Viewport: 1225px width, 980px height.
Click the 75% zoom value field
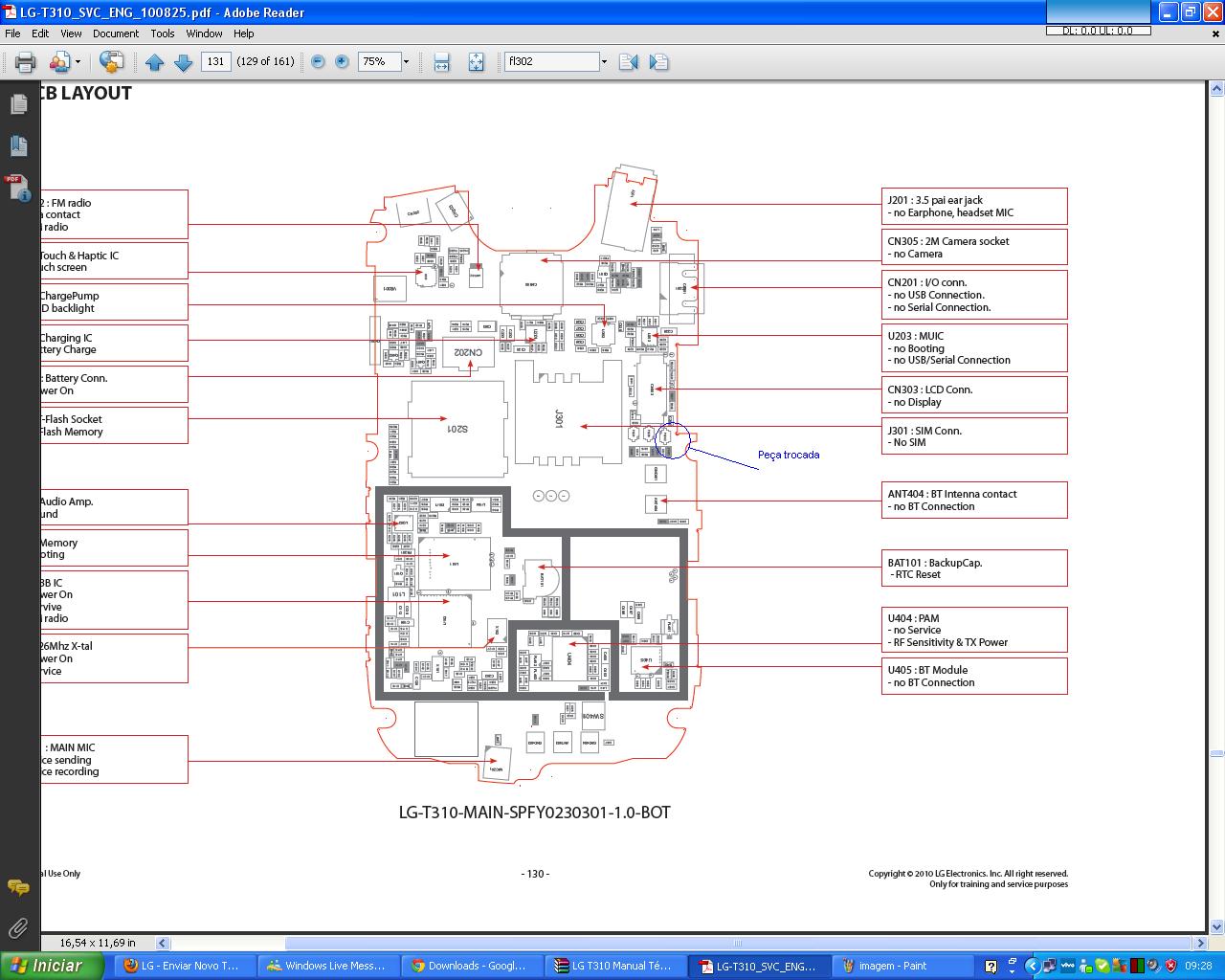coord(379,61)
